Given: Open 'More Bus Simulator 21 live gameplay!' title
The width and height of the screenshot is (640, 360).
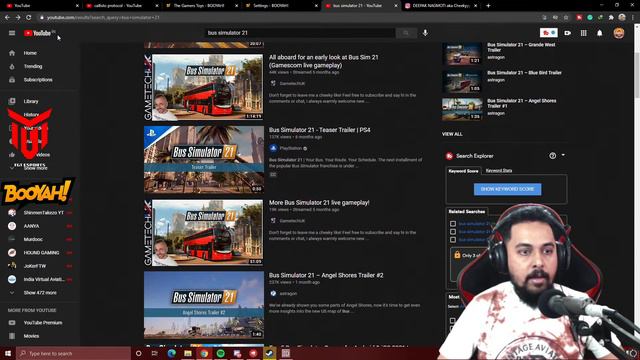Looking at the screenshot, I should 319,202.
